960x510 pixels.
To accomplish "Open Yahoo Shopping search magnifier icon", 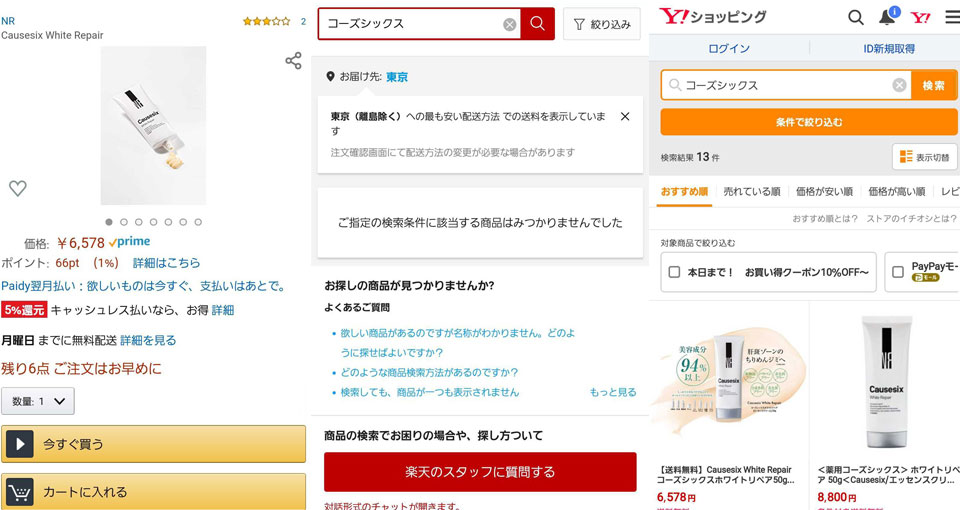I will (856, 17).
